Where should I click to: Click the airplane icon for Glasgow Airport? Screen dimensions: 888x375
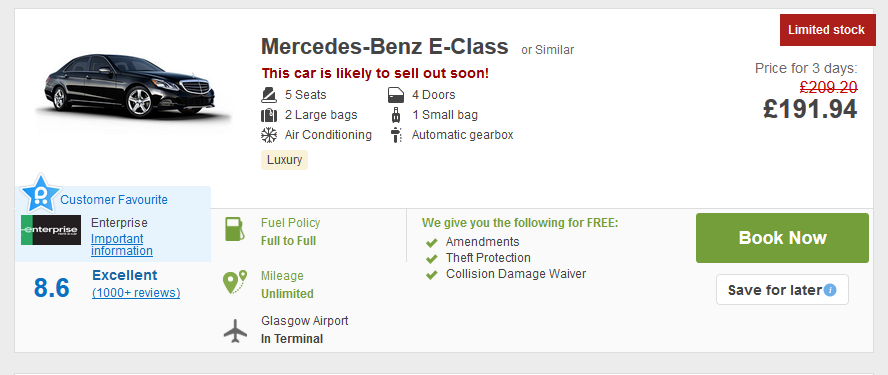tap(235, 331)
